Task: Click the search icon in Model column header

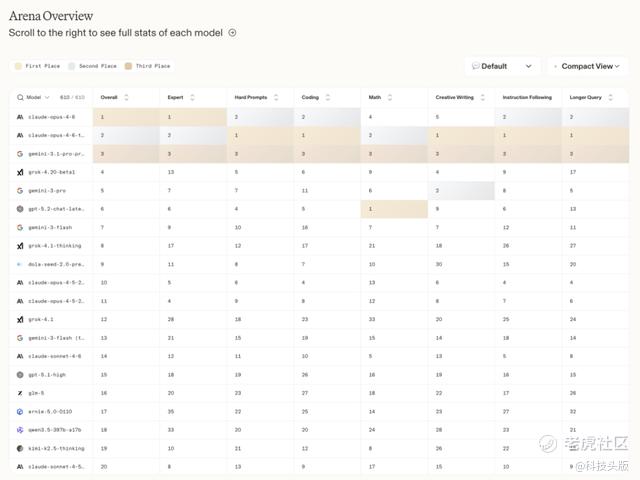Action: click(20, 98)
